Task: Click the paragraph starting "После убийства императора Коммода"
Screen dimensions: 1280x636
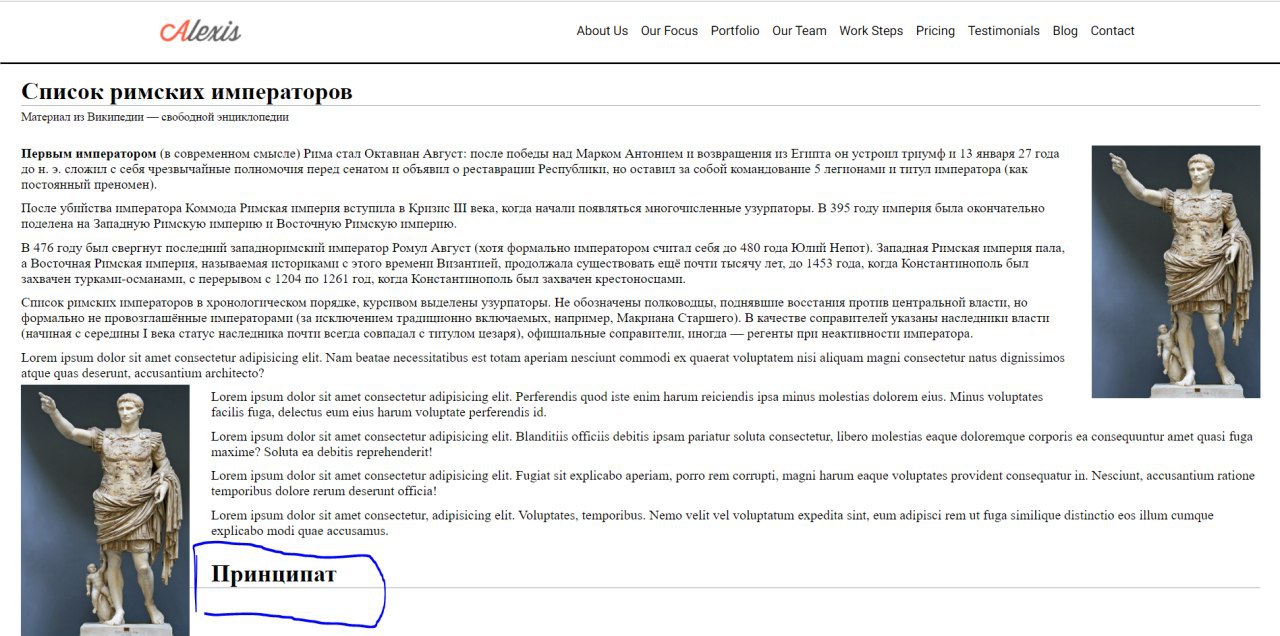Action: coord(533,216)
